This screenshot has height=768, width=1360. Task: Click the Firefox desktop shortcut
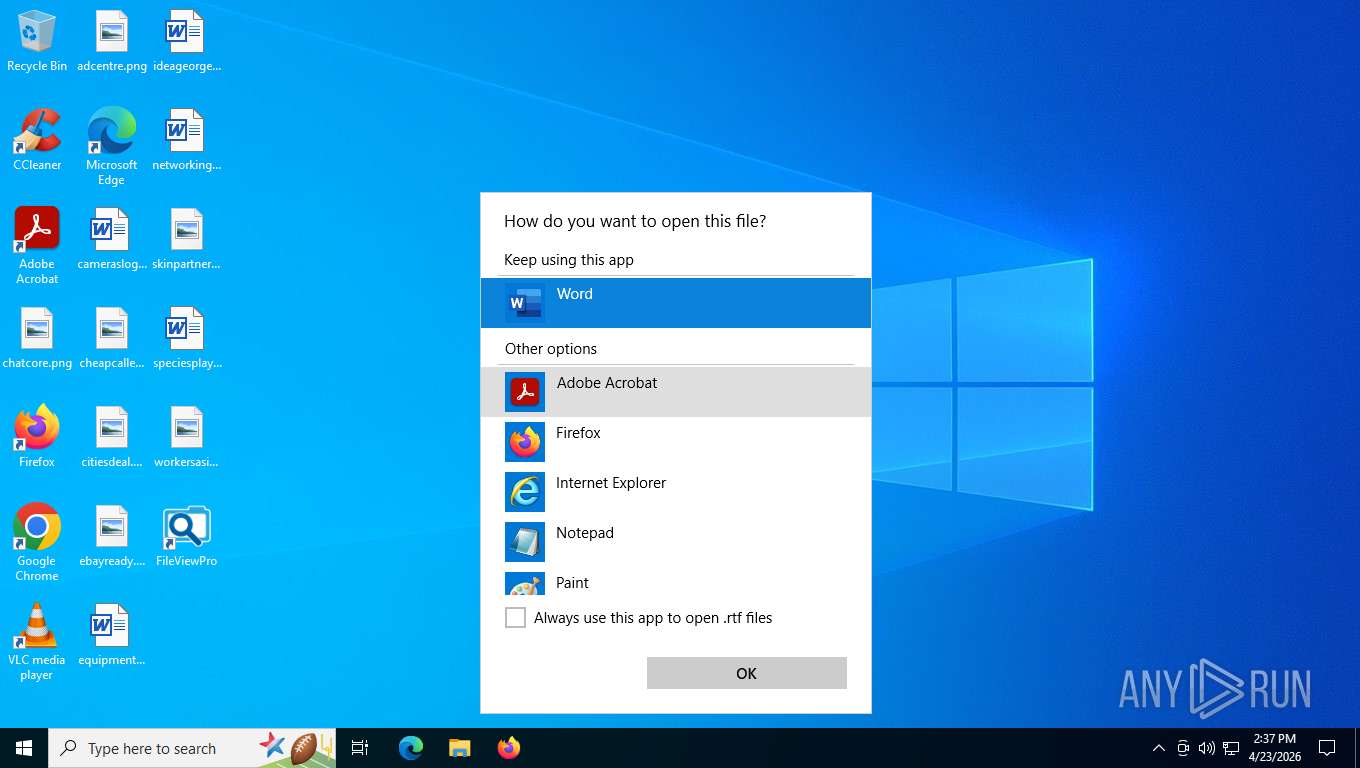click(37, 437)
